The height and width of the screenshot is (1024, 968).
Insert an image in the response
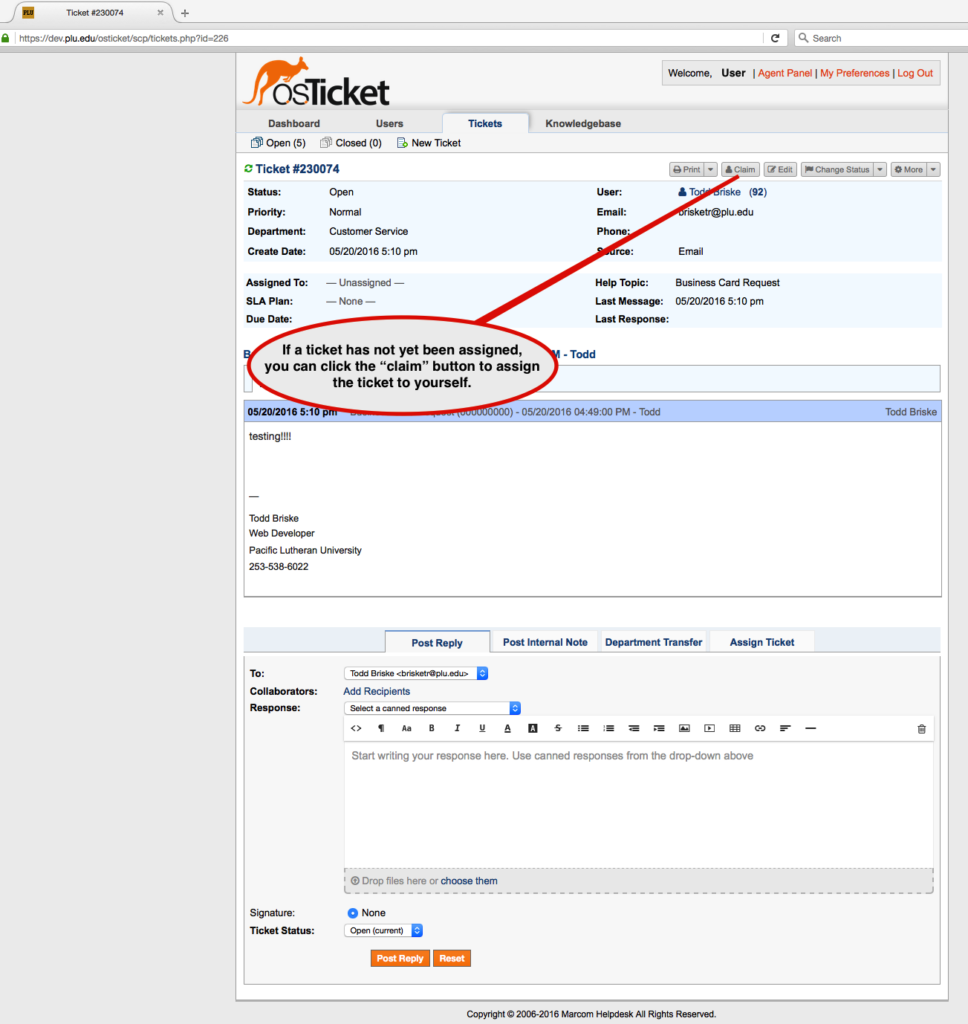click(685, 728)
